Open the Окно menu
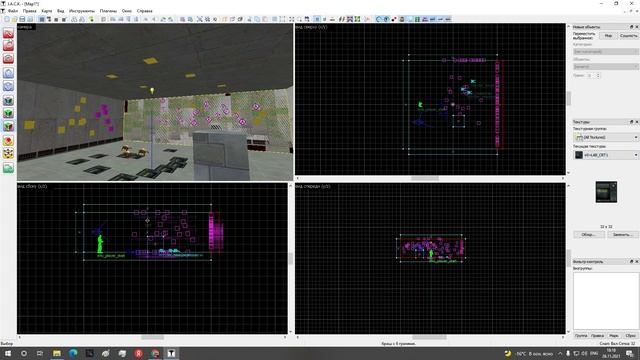 click(x=127, y=11)
